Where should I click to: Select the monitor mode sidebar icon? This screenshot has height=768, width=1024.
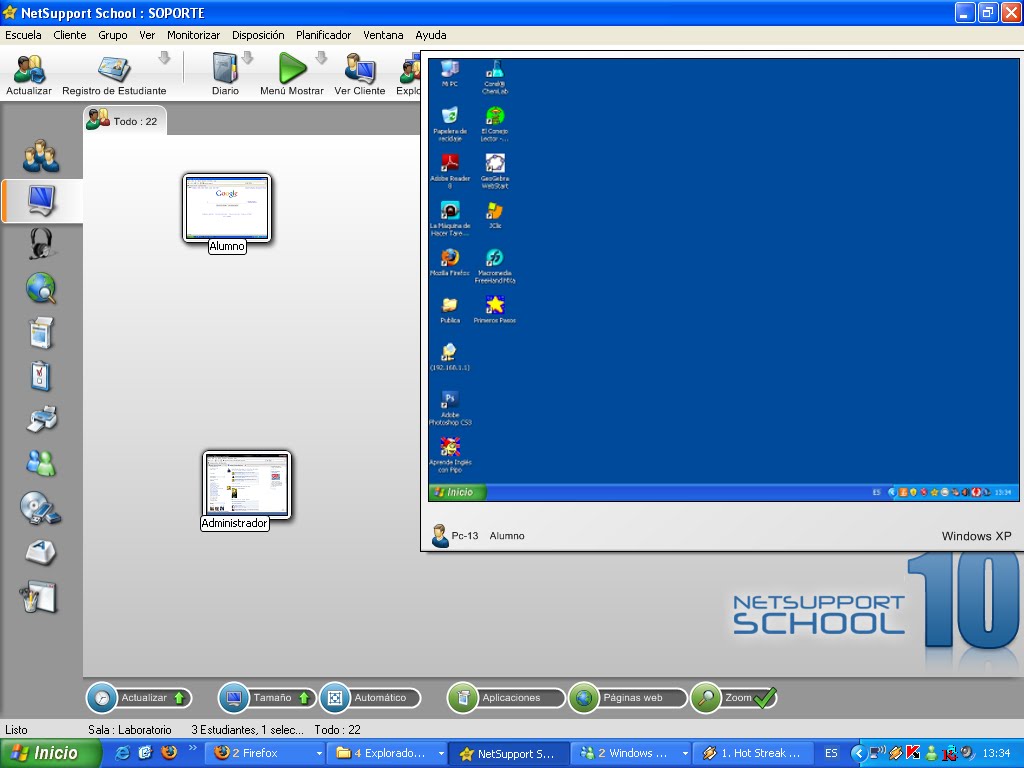[x=42, y=200]
